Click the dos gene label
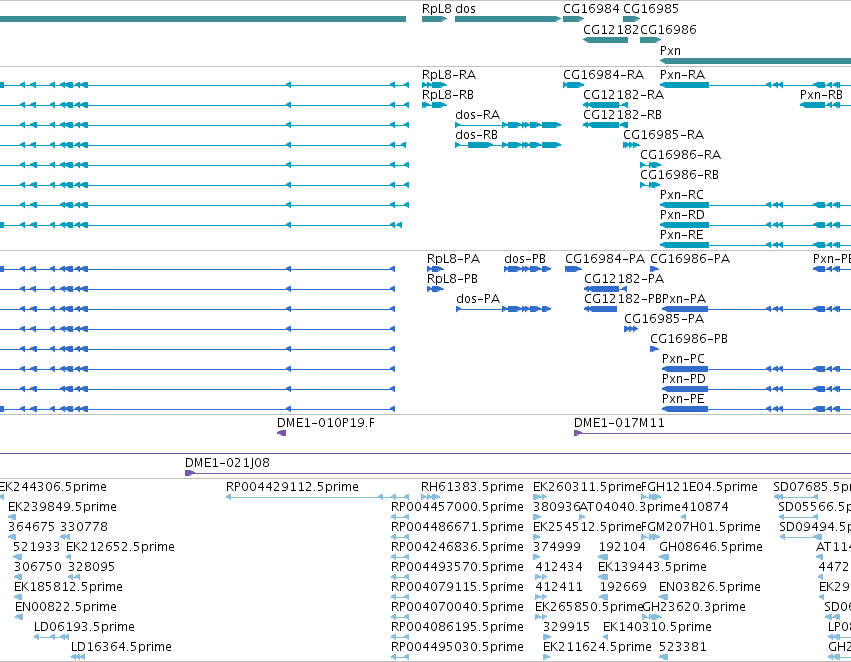The width and height of the screenshot is (851, 662). pos(465,9)
